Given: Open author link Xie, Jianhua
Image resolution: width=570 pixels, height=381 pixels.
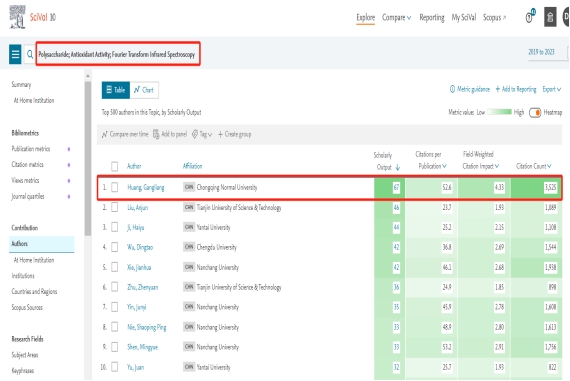Looking at the screenshot, I should pyautogui.click(x=139, y=267).
